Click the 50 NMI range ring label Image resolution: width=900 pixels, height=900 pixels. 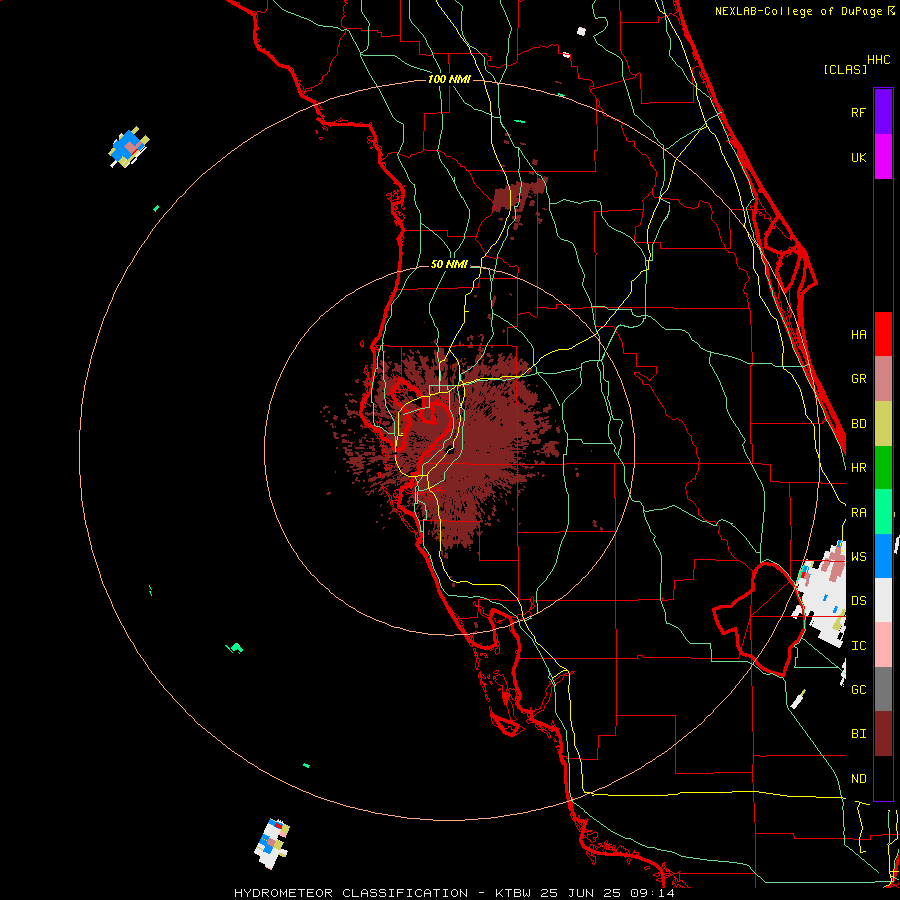449,264
